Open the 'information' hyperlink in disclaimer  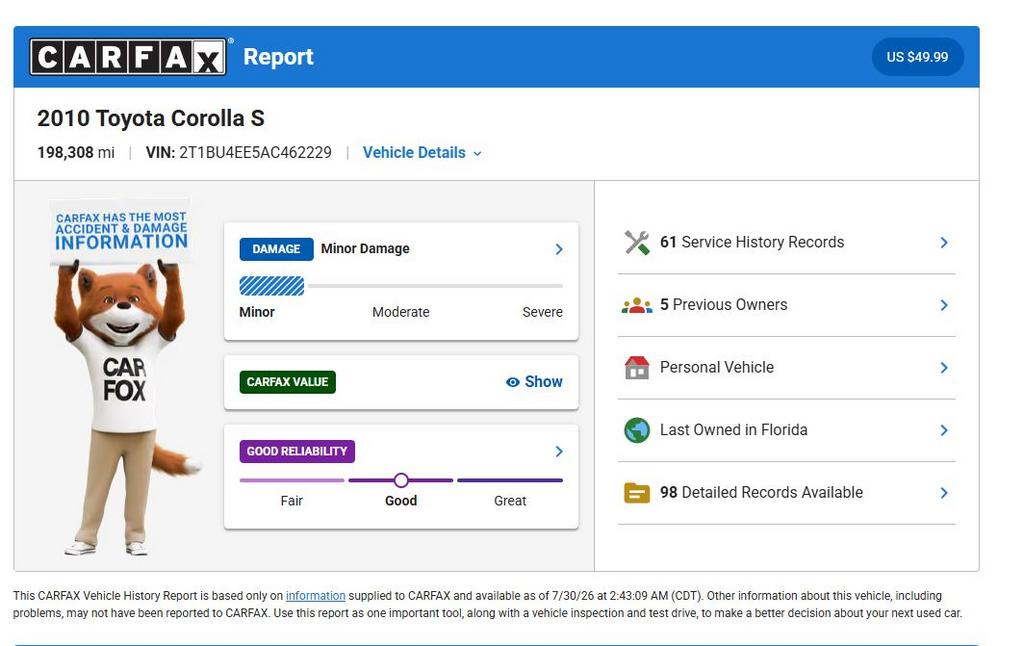click(x=315, y=596)
